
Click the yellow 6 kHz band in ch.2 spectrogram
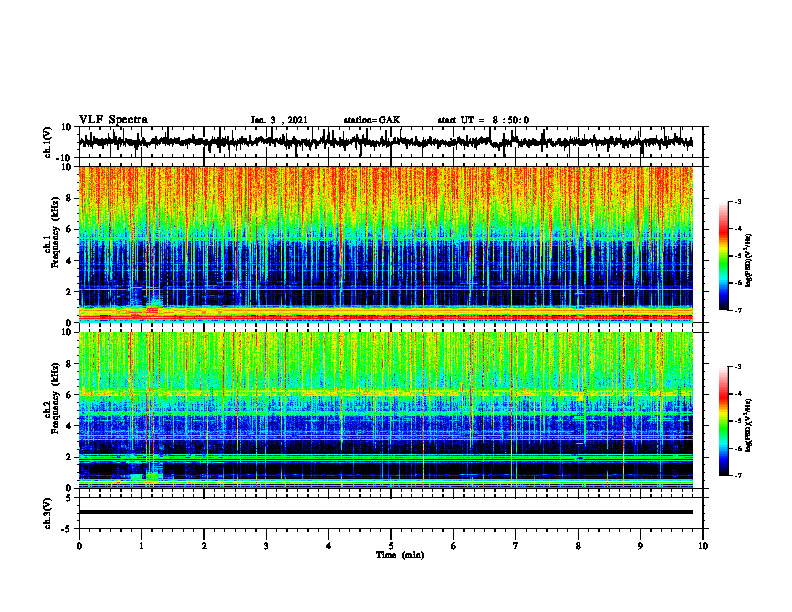click(385, 392)
